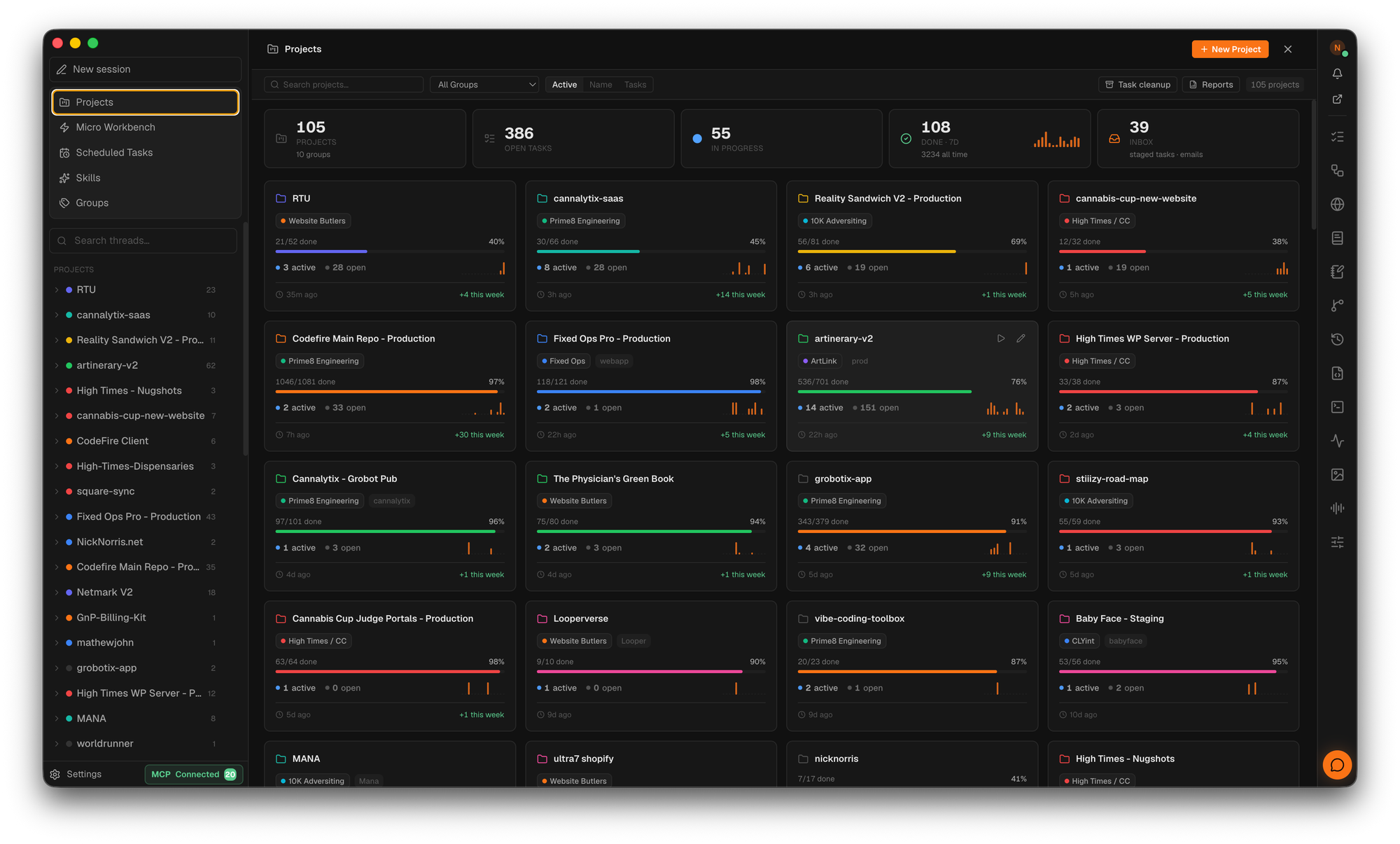Open Settings at the sidebar bottom

tap(76, 774)
